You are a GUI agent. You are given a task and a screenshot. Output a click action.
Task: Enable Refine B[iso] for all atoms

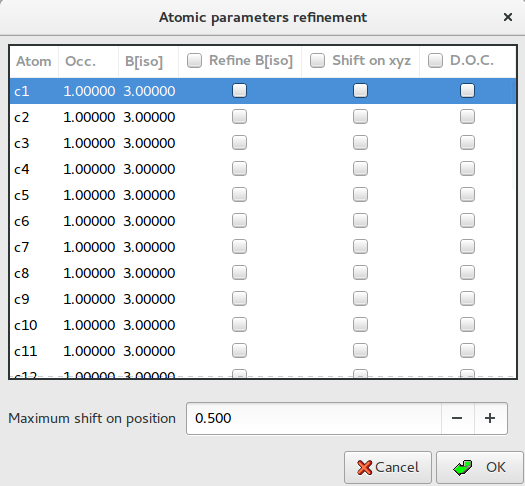(195, 61)
